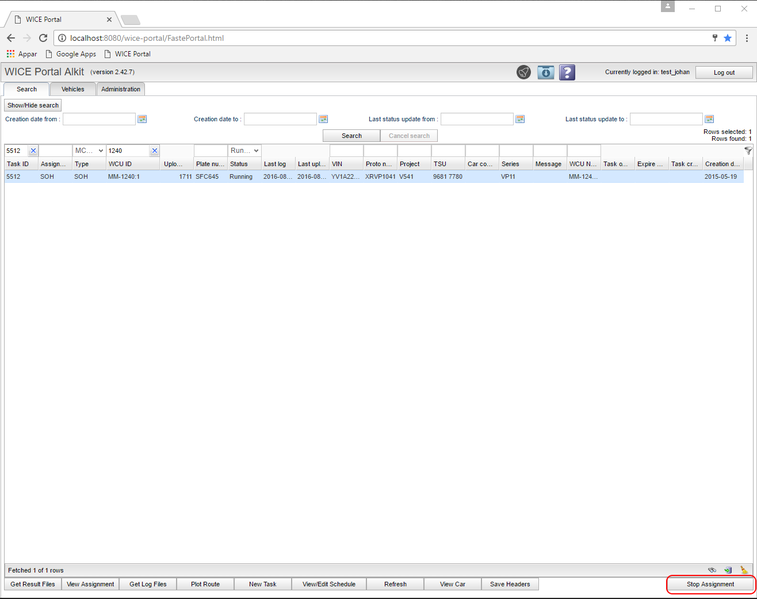The height and width of the screenshot is (599, 757).
Task: Click the Get Result Files button
Action: click(33, 584)
